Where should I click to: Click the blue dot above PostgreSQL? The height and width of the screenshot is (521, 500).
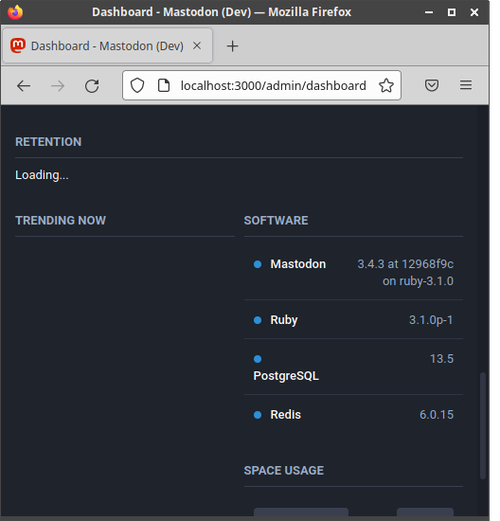pyautogui.click(x=257, y=359)
